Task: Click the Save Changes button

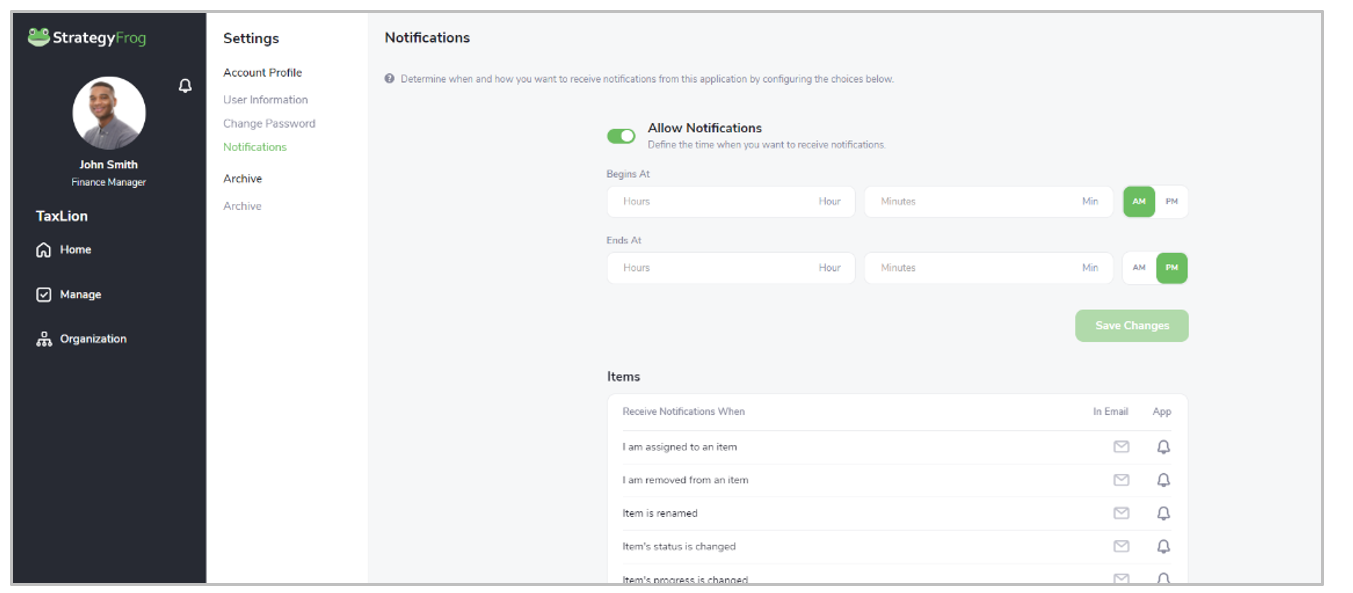Action: tap(1132, 326)
